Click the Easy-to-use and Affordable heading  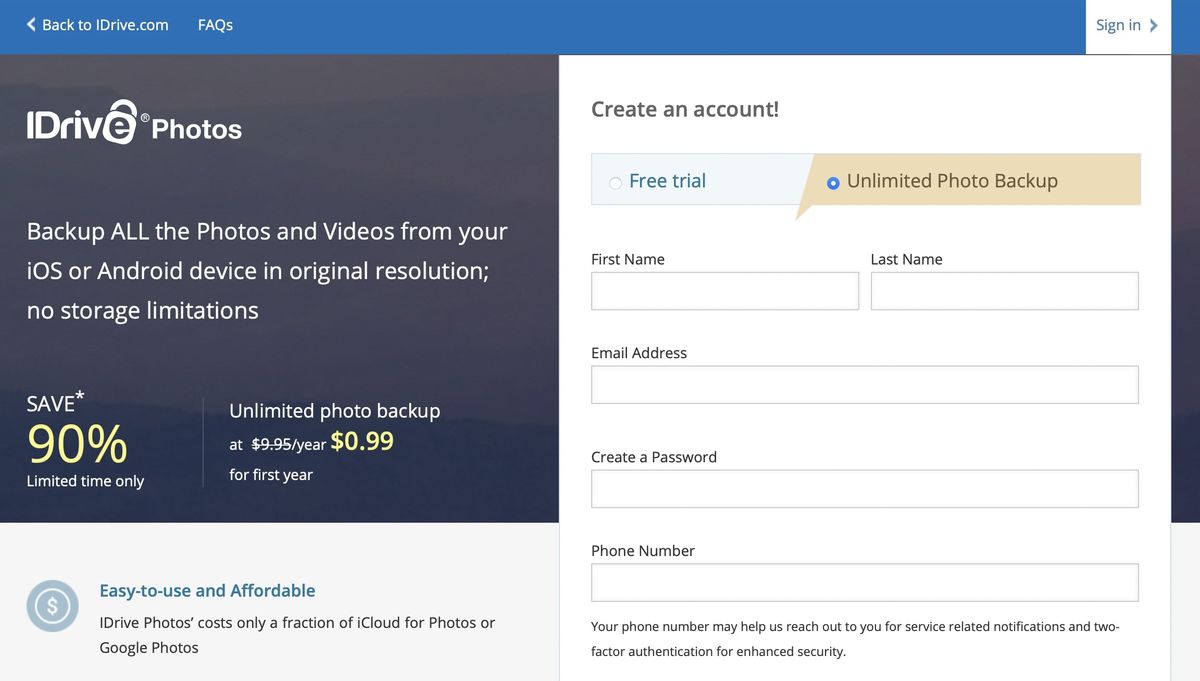click(x=207, y=590)
